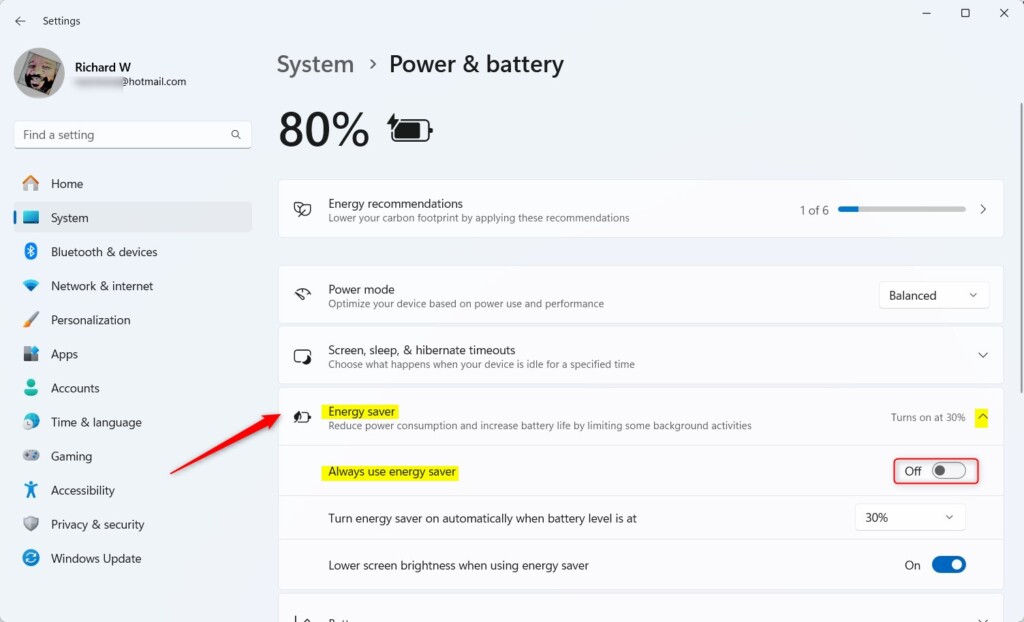Click the Bluetooth & devices icon
The image size is (1024, 622).
click(x=31, y=252)
